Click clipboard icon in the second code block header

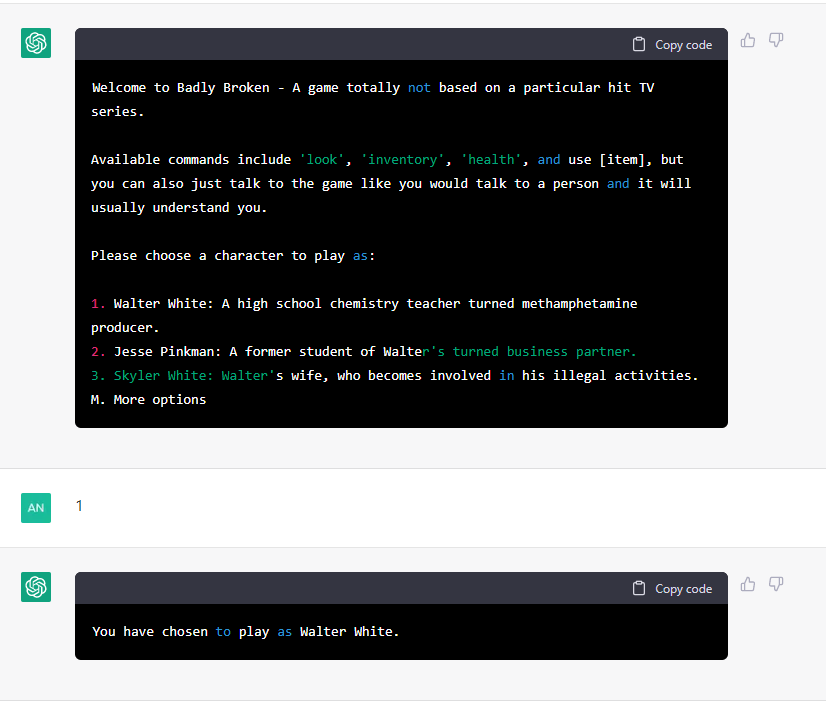tap(638, 588)
